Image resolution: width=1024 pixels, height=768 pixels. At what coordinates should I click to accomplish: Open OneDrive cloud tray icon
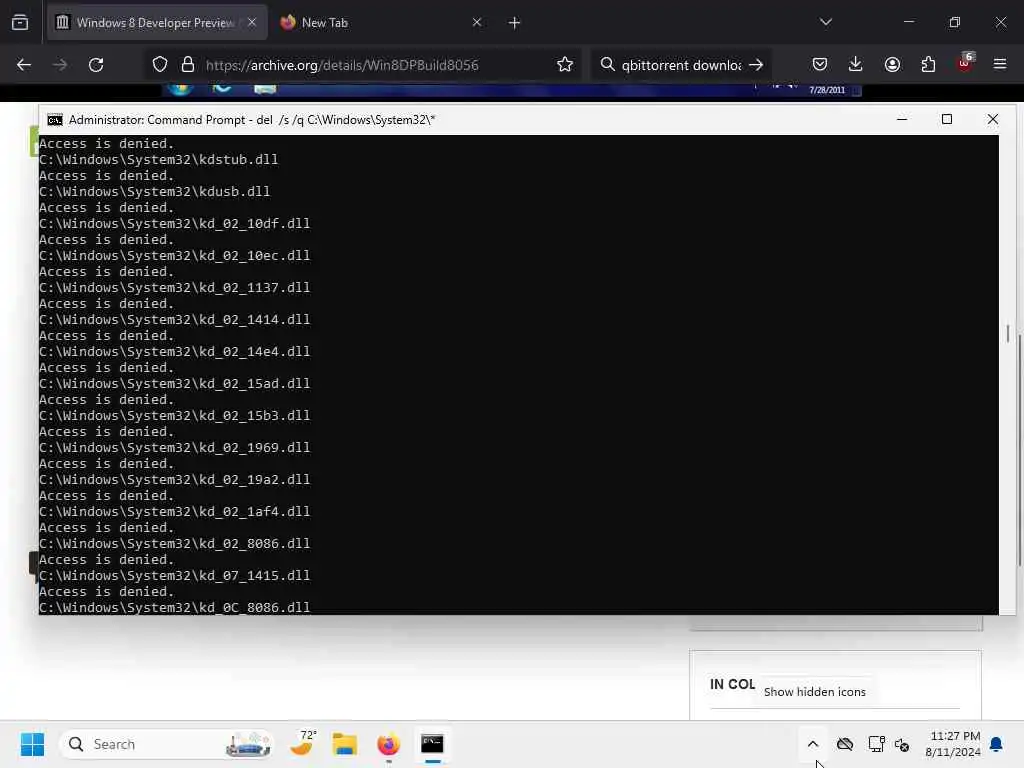845,744
